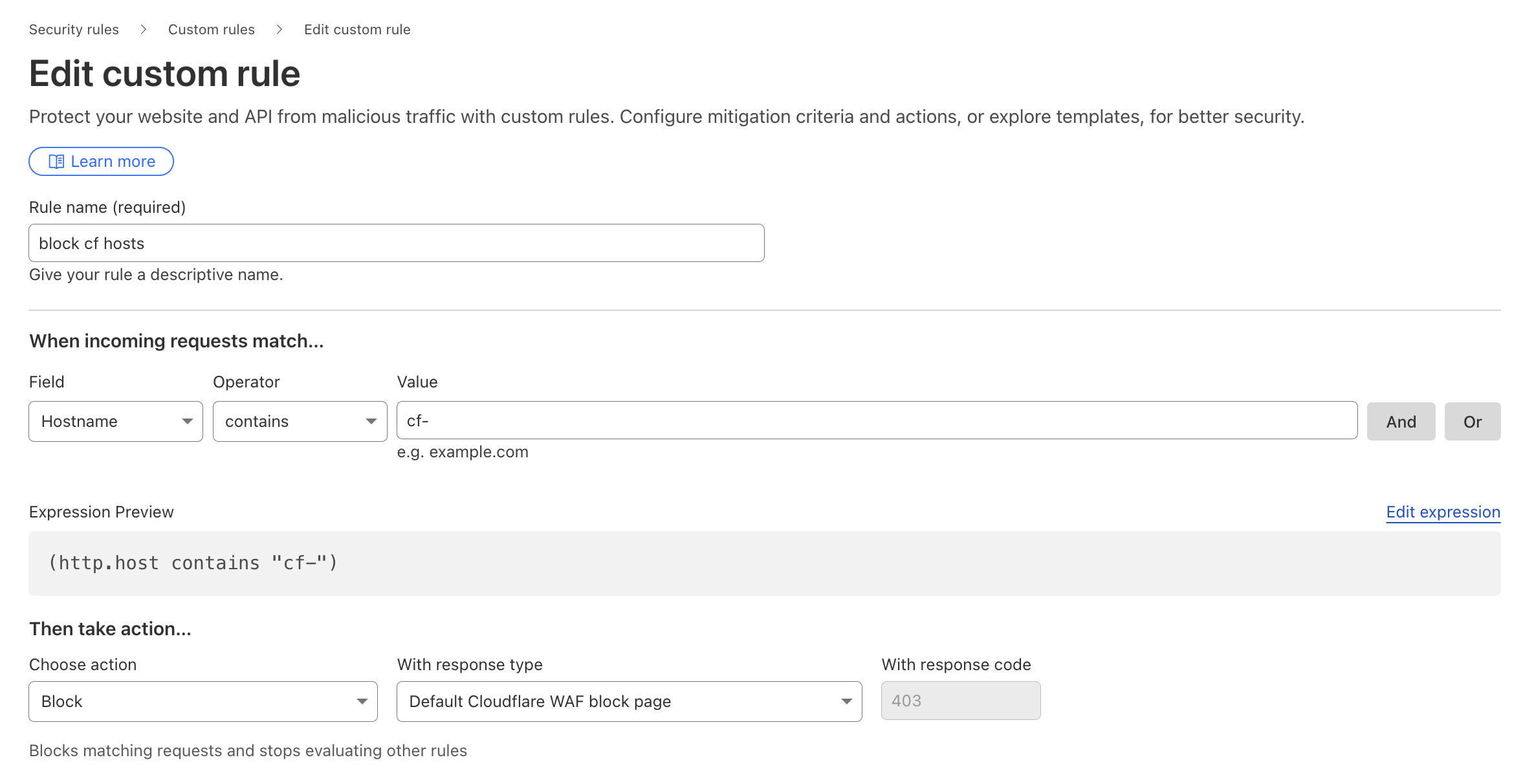Click the e.g. example.com hint text
The width and height of the screenshot is (1523, 784).
[x=462, y=452]
